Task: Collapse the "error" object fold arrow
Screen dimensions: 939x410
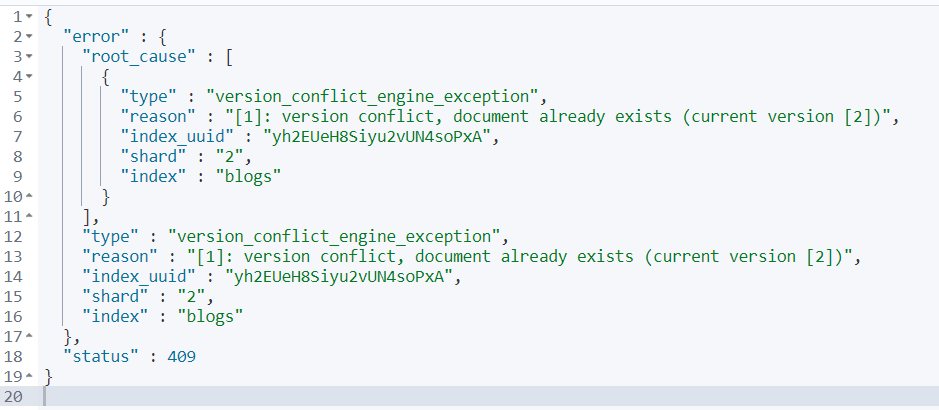Action: point(29,36)
